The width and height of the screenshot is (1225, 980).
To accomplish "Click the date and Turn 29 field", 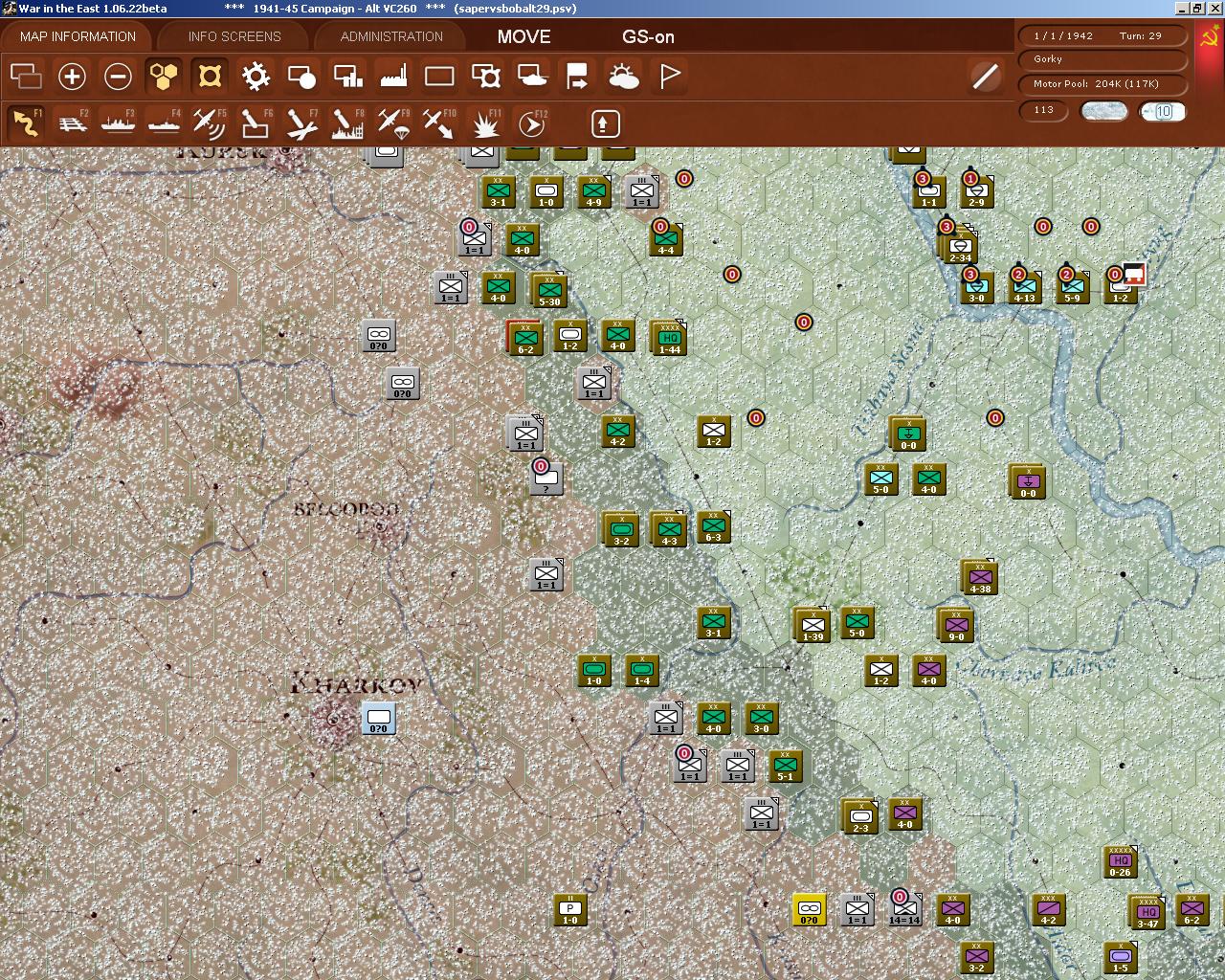I will [1103, 35].
